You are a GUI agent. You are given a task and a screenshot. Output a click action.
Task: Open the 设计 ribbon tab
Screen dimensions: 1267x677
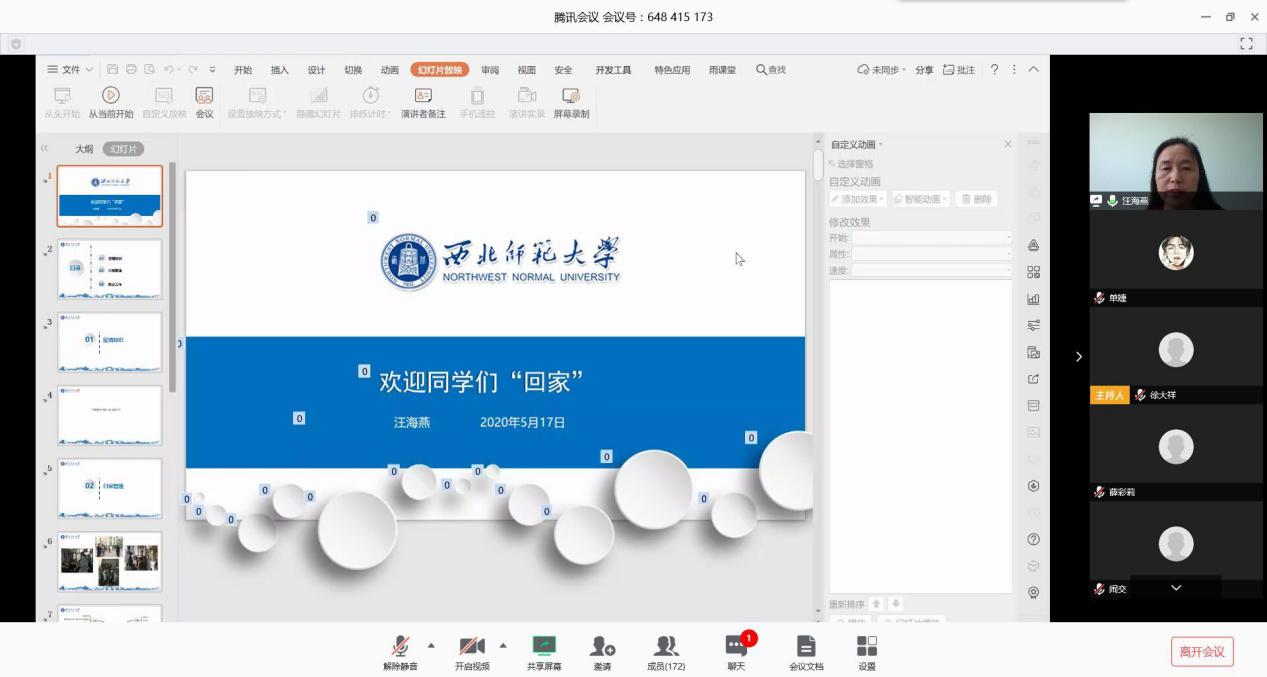[x=317, y=70]
